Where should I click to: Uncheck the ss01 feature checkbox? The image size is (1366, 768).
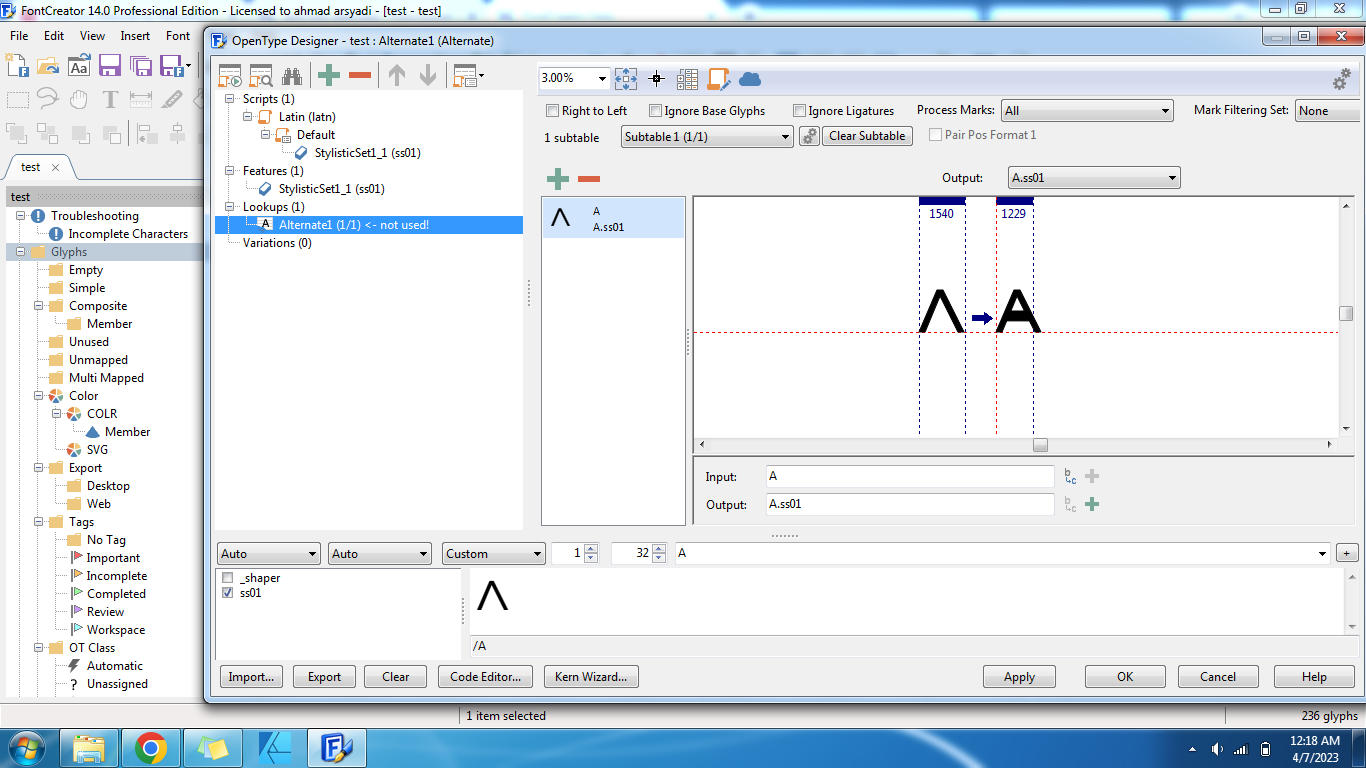tap(228, 593)
